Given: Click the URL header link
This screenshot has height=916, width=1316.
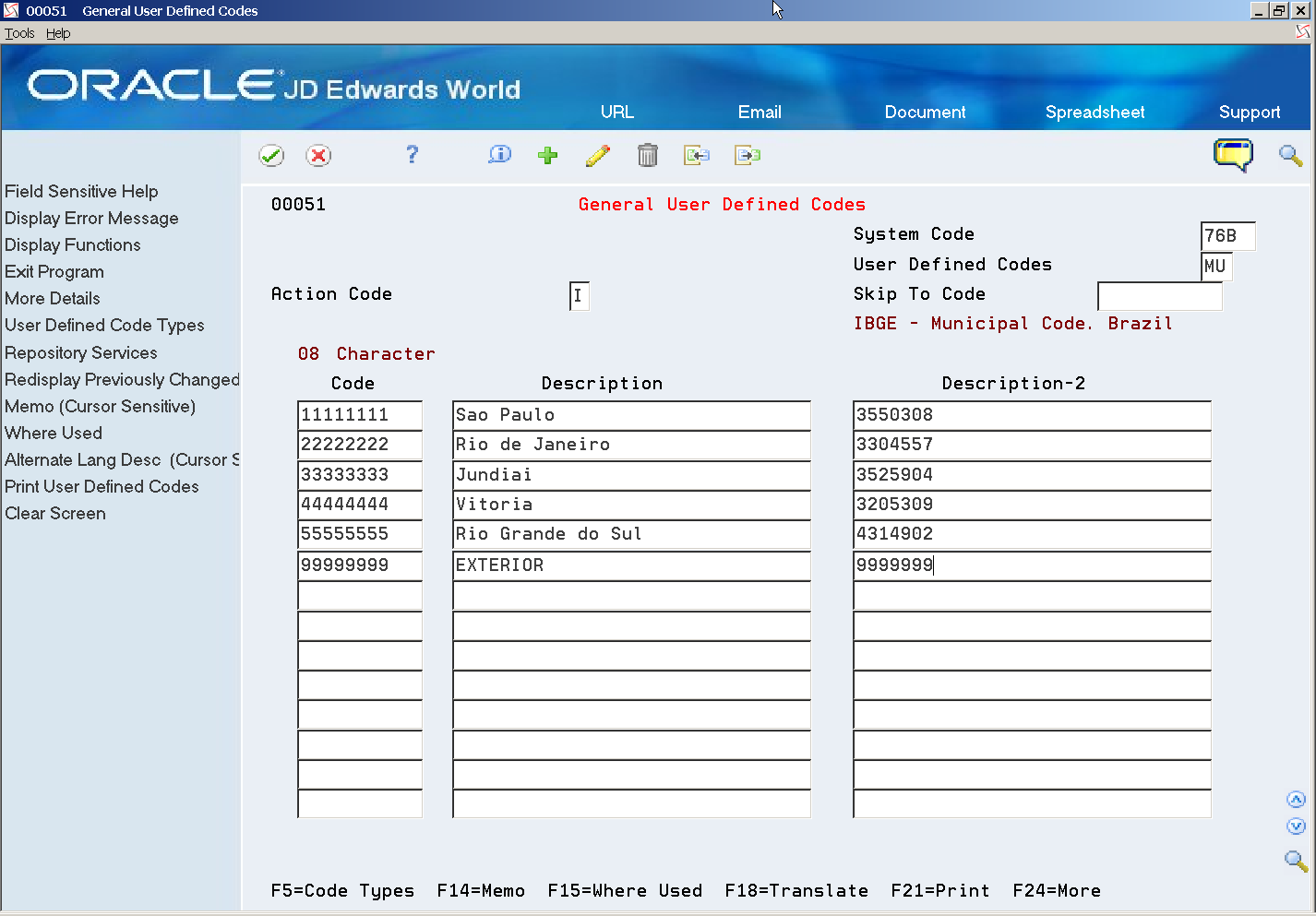Looking at the screenshot, I should [x=617, y=112].
